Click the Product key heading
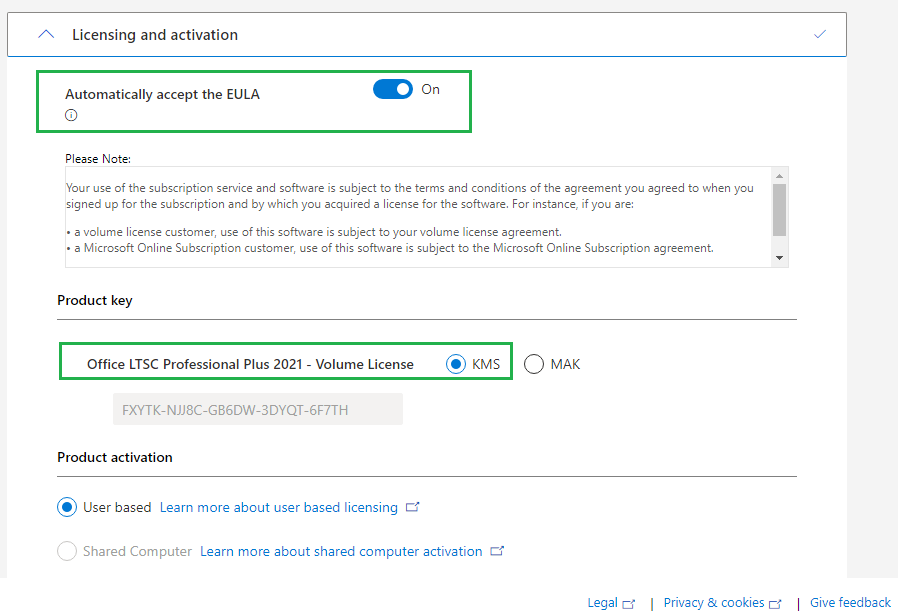 click(94, 301)
